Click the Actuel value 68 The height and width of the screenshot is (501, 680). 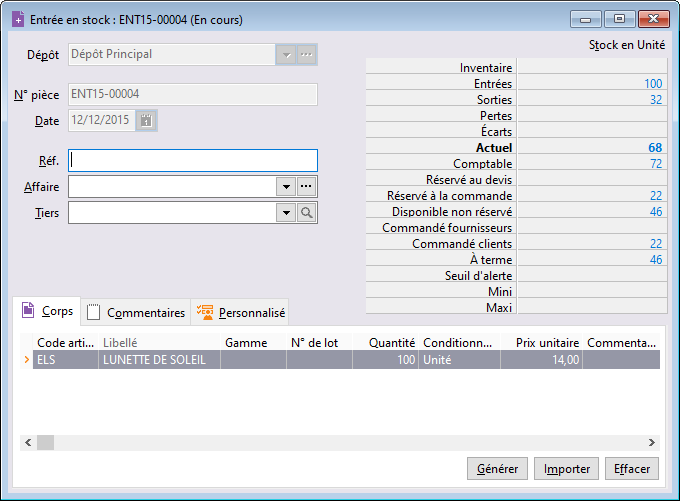655,147
